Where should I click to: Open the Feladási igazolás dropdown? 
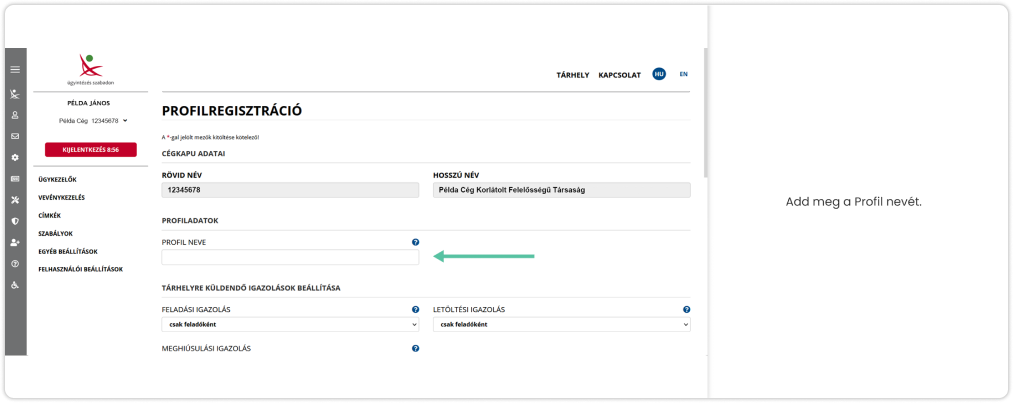[x=290, y=324]
